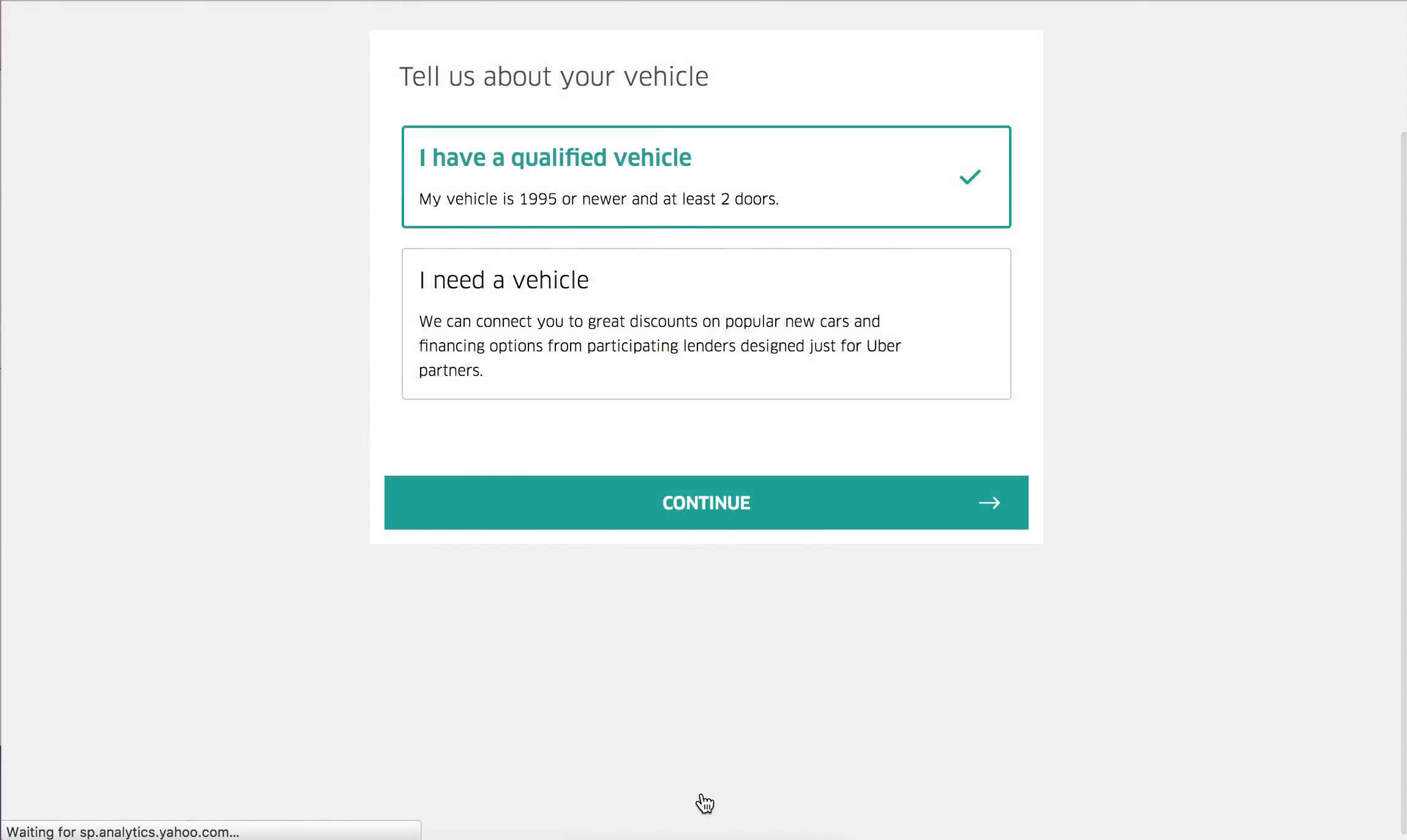This screenshot has width=1407, height=840.
Task: Click the 'I need a vehicle' heading text
Action: (x=503, y=280)
